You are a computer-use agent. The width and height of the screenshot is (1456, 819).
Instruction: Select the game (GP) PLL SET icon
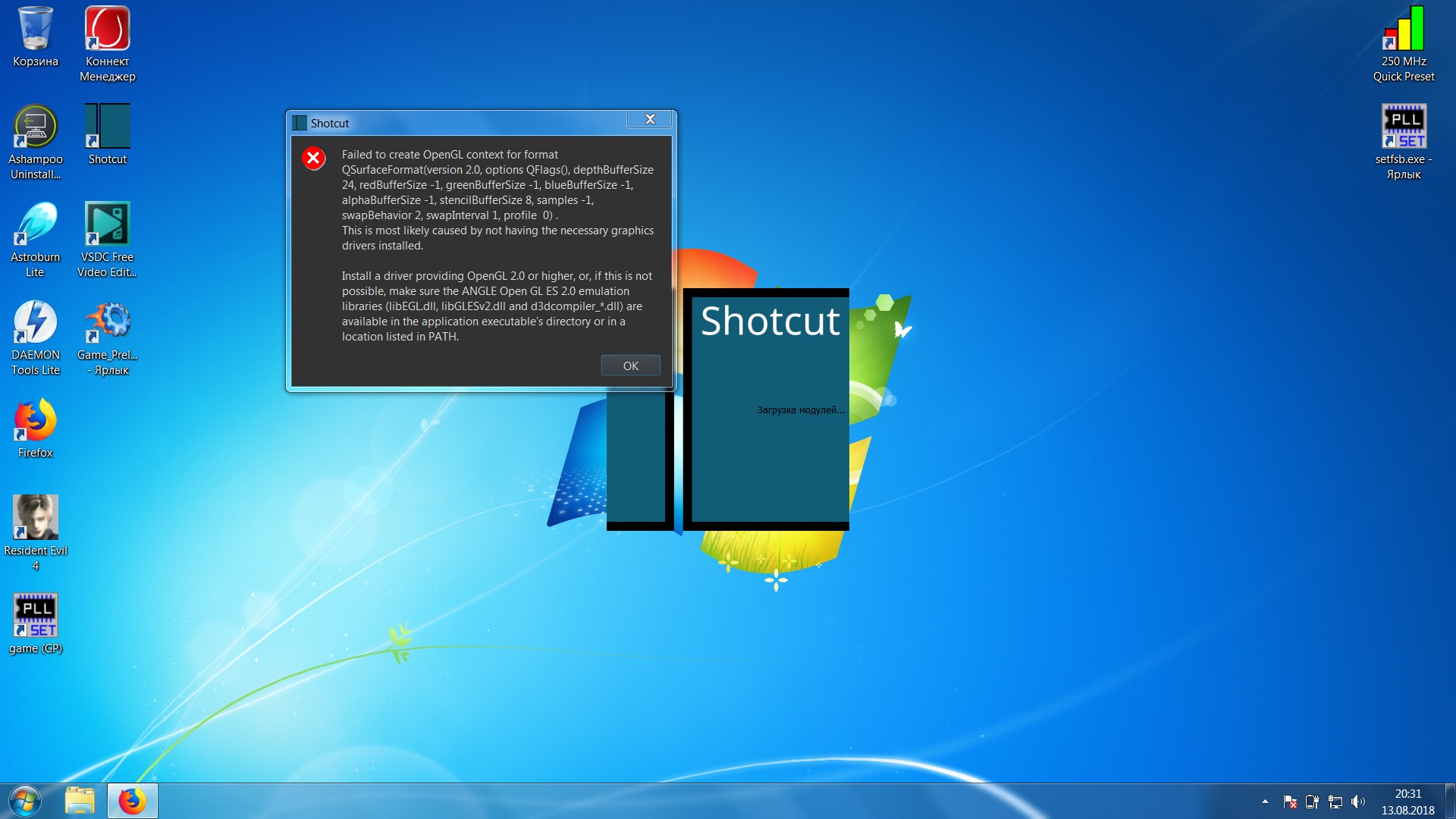35,617
